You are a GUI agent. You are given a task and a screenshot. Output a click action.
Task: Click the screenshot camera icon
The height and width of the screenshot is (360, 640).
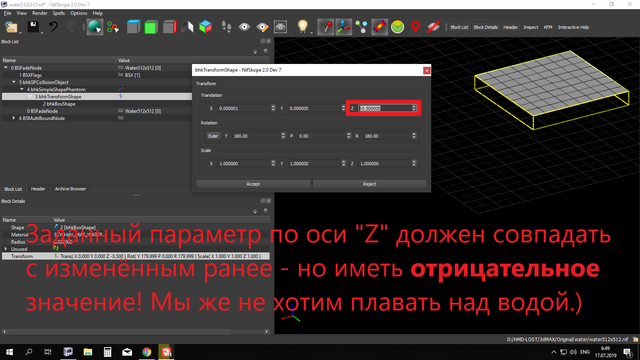pyautogui.click(x=280, y=27)
